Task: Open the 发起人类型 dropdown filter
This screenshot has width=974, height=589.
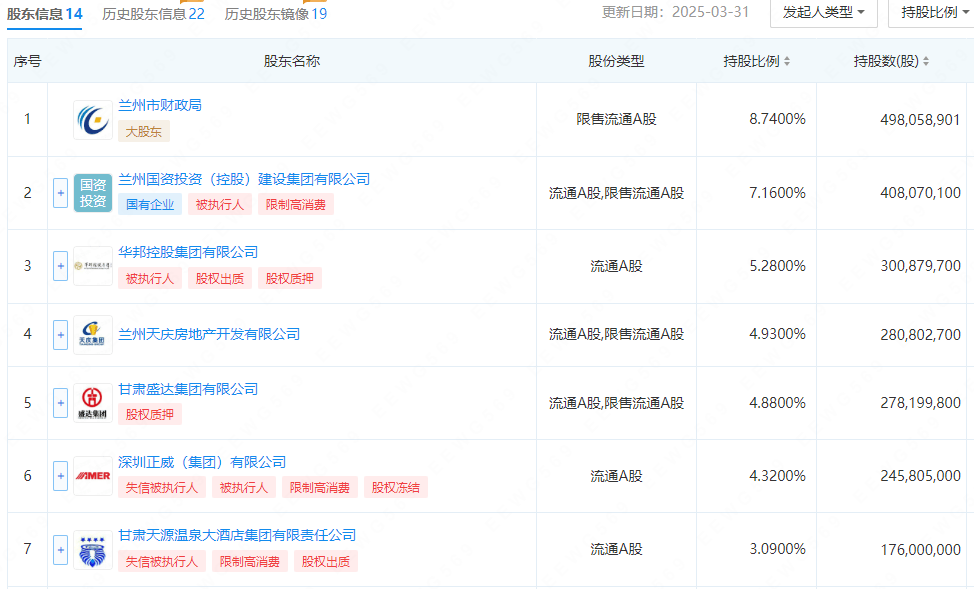Action: point(824,12)
